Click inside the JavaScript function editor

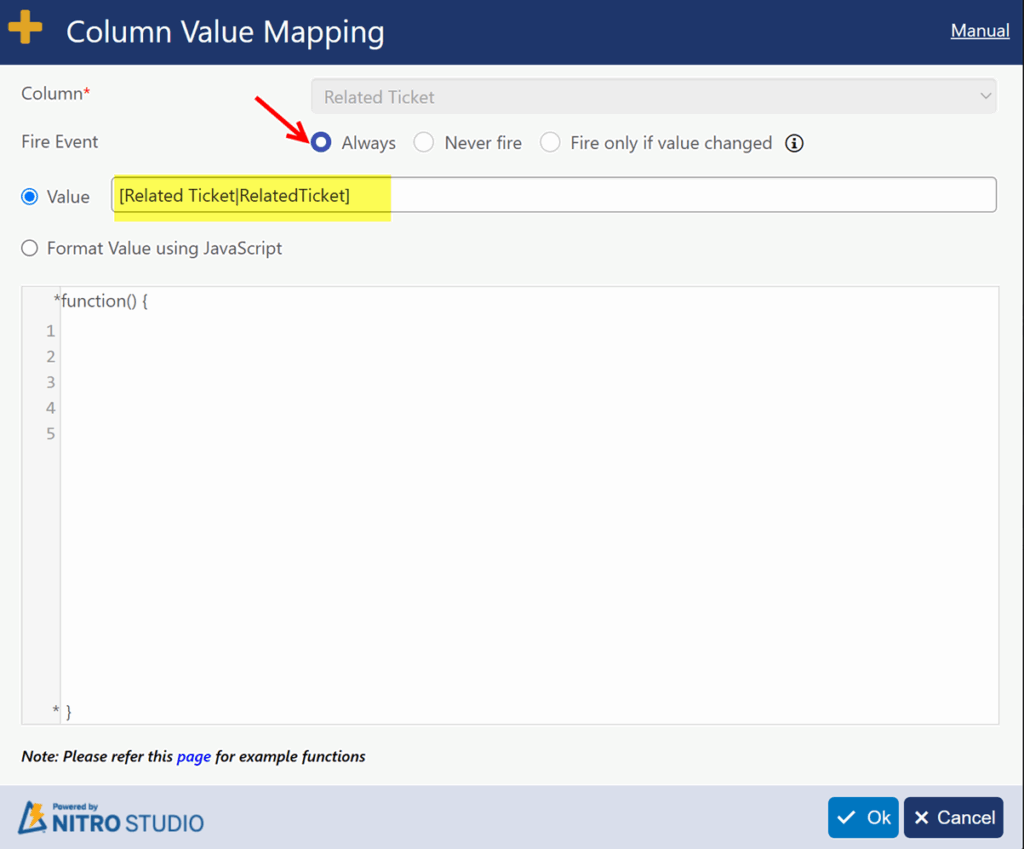(x=529, y=505)
